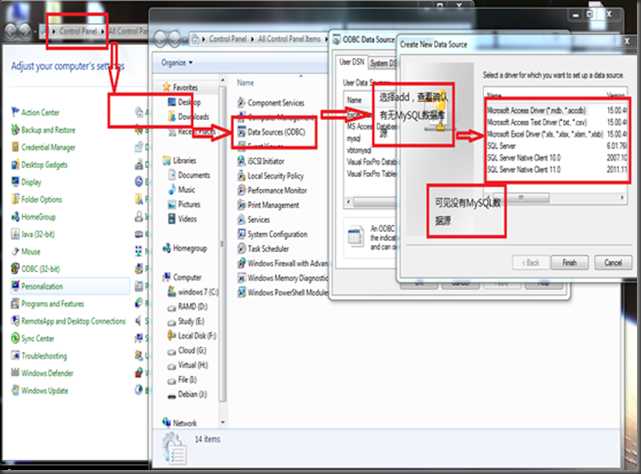Open HomeGroup icon in Control Panel
This screenshot has height=474, width=641.
pyautogui.click(x=16, y=216)
